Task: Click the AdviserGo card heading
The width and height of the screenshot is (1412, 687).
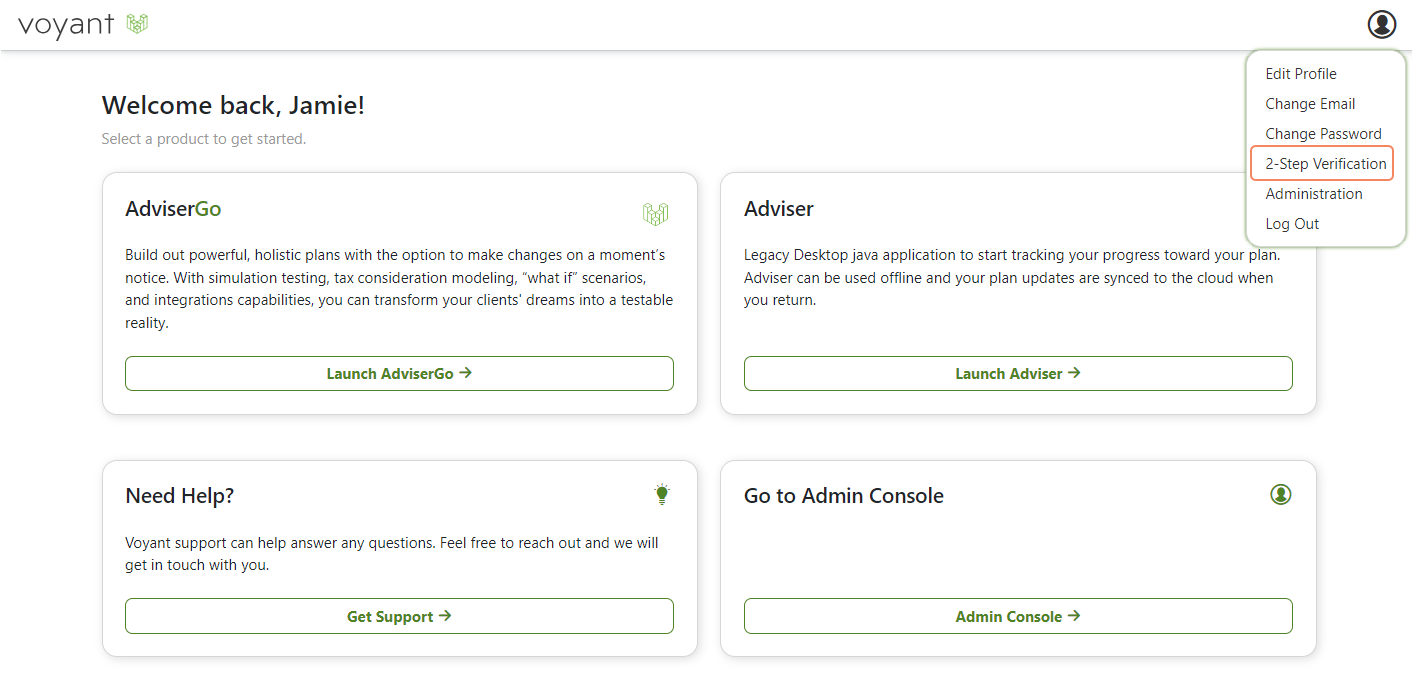Action: (173, 209)
